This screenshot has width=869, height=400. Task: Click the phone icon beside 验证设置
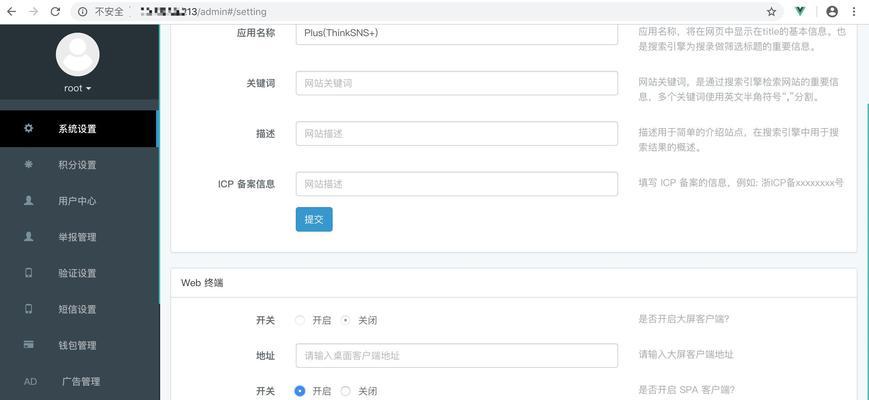pyautogui.click(x=29, y=273)
